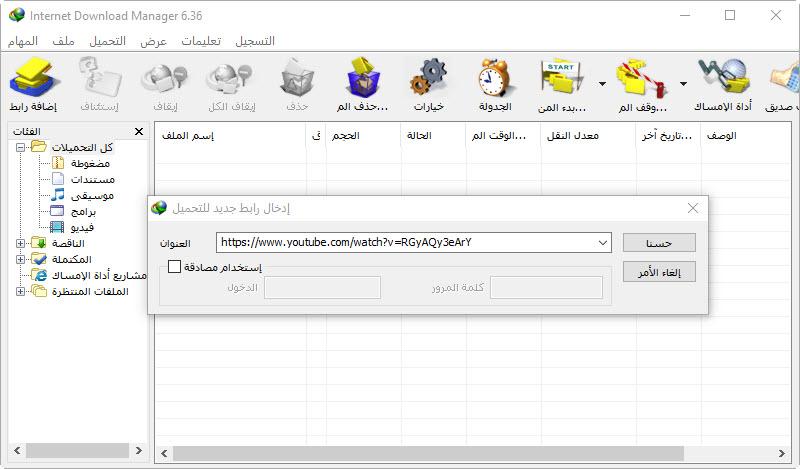Minimize the Internet Download Manager window
This screenshot has width=800, height=469.
click(x=685, y=15)
